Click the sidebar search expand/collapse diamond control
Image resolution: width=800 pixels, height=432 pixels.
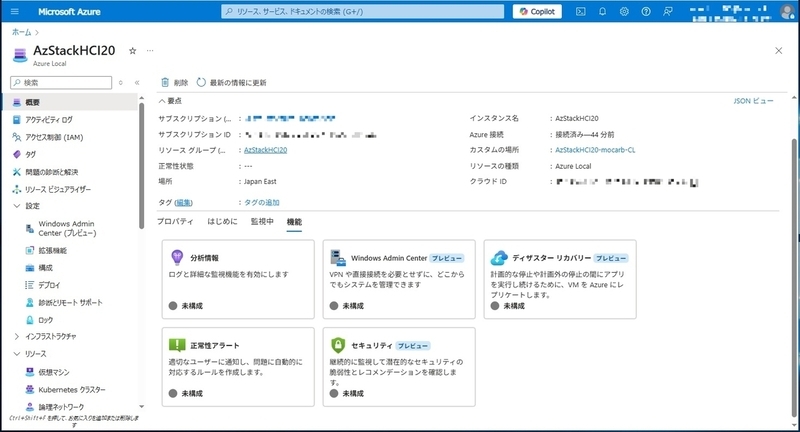click(x=121, y=83)
